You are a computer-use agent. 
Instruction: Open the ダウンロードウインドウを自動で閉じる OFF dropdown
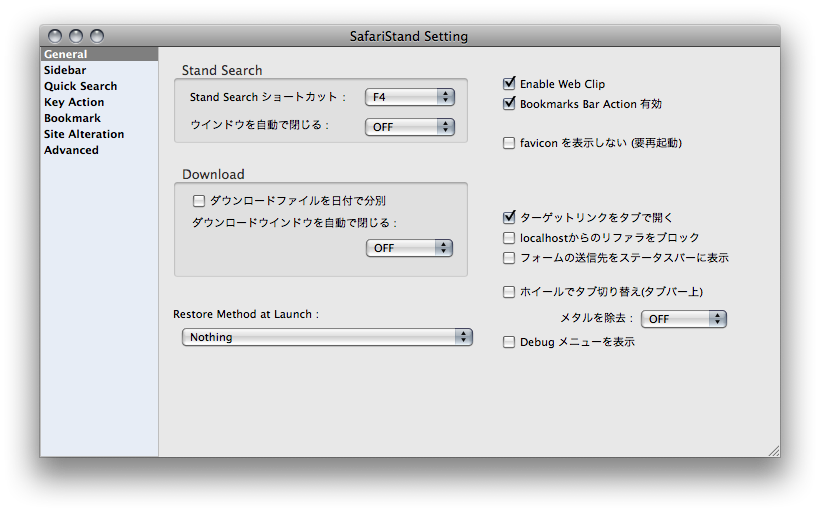[409, 248]
